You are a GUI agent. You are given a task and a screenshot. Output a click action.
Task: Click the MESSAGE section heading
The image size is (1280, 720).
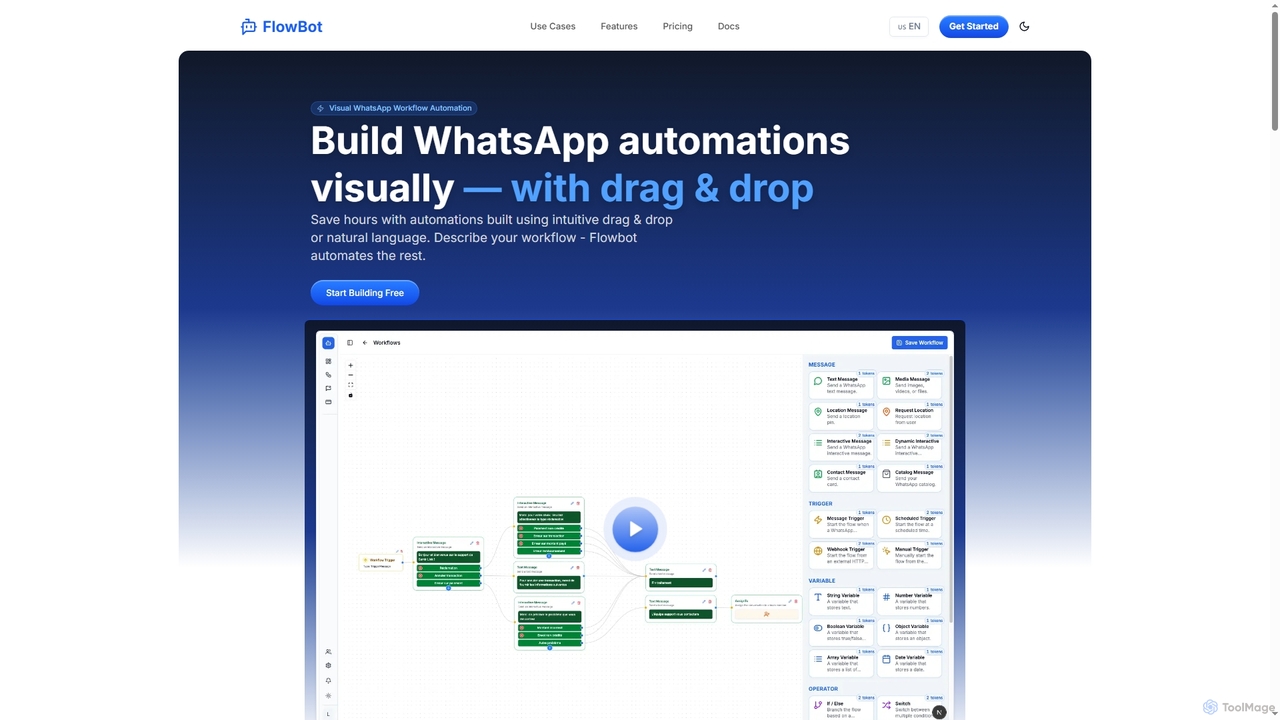pyautogui.click(x=822, y=365)
